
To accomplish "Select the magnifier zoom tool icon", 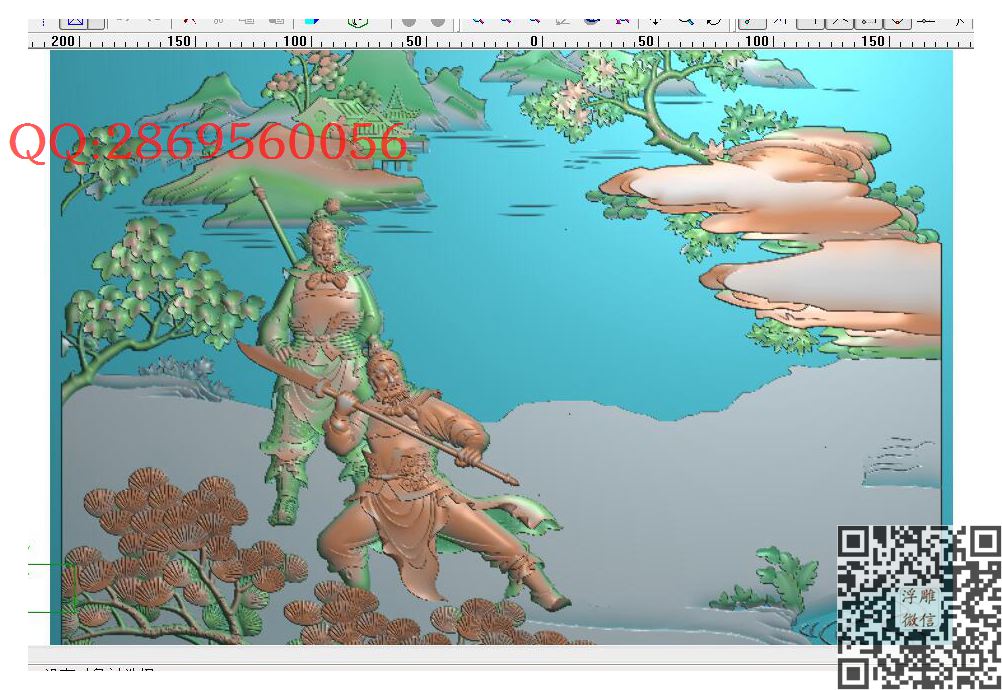I will [x=685, y=20].
